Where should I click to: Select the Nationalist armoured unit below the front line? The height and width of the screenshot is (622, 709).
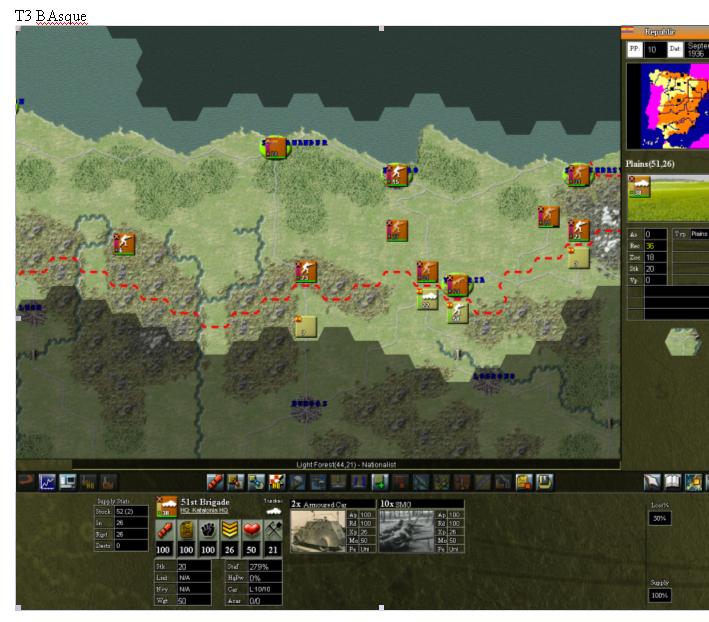(x=427, y=298)
